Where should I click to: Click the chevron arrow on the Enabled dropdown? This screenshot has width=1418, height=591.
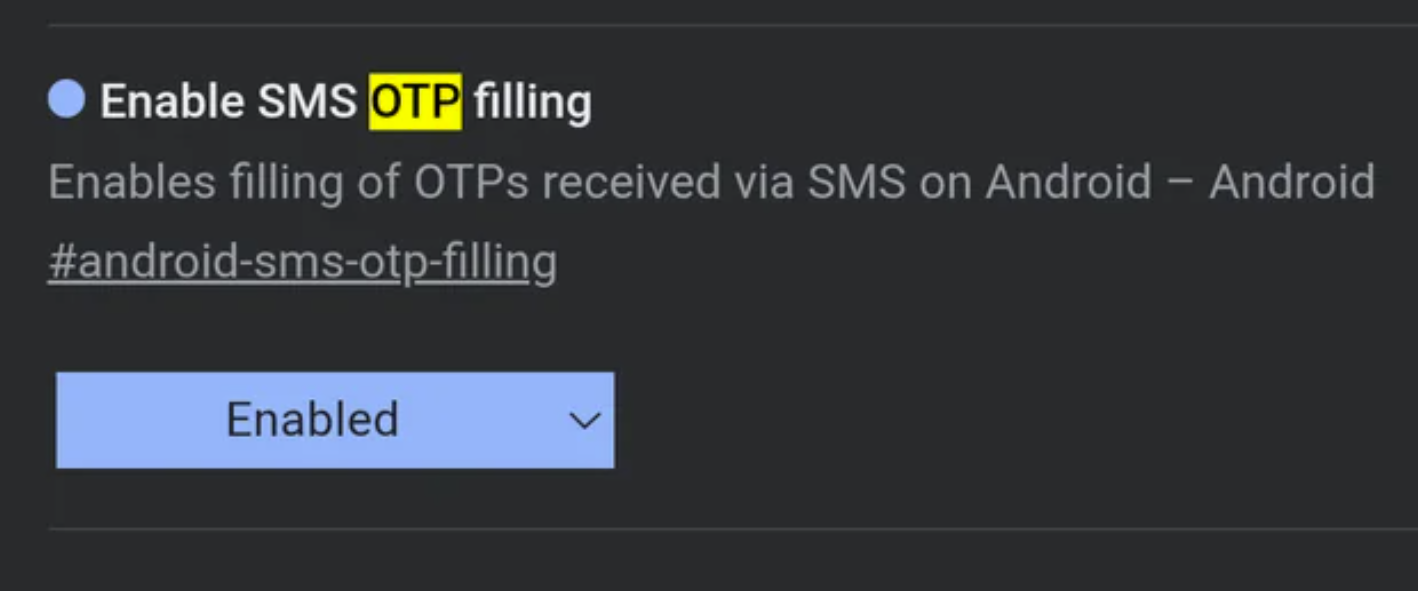point(584,420)
